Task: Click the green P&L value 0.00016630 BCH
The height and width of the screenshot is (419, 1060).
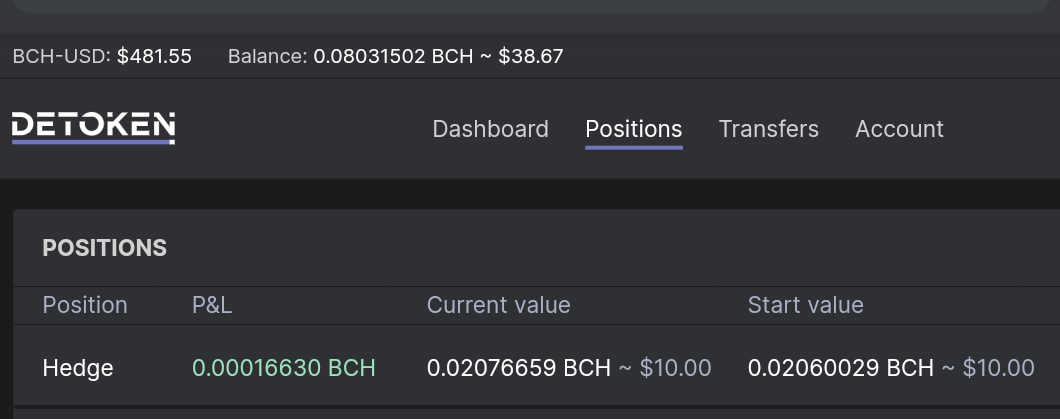Action: coord(284,368)
